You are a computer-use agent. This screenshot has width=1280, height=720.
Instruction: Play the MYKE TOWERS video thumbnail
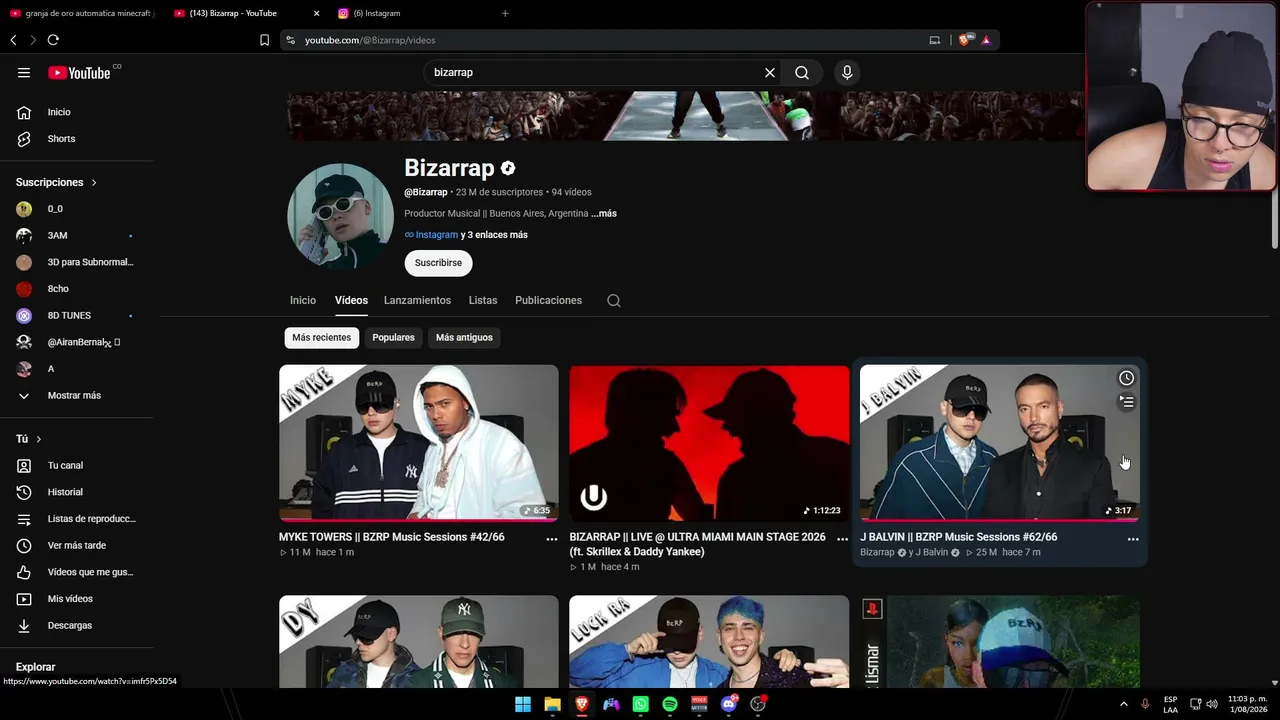point(419,443)
